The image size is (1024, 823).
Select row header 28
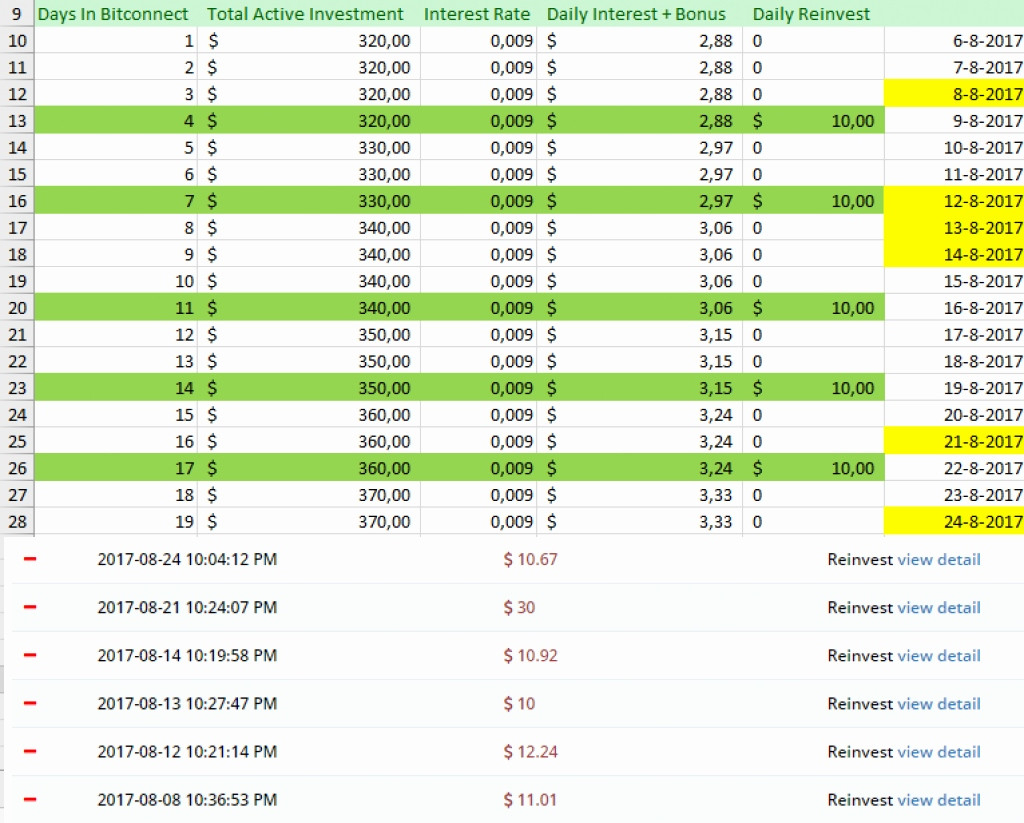[x=17, y=521]
